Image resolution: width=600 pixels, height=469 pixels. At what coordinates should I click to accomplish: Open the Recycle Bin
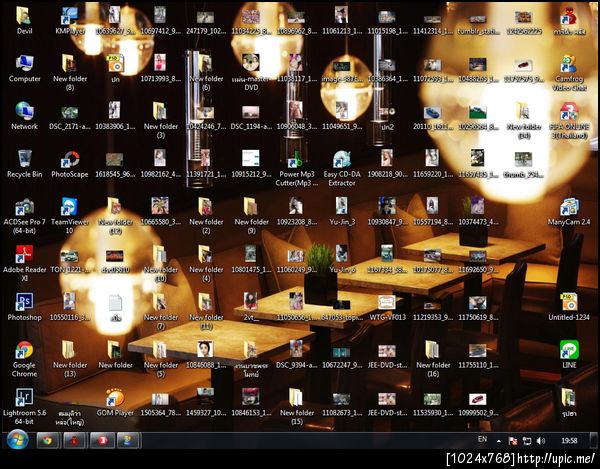coord(24,164)
